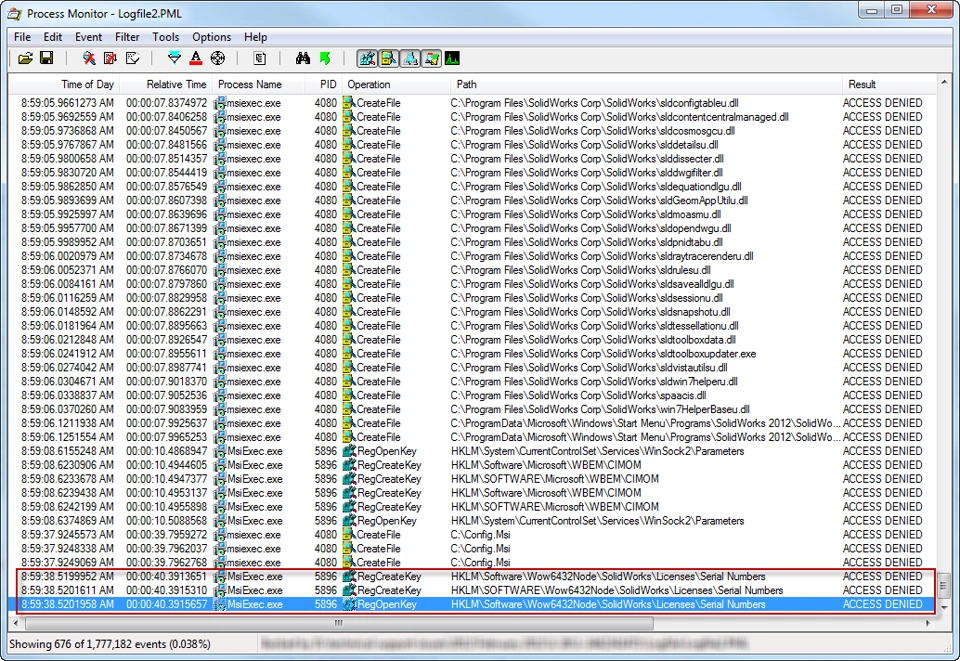Click the Path column header
The width and height of the screenshot is (960, 661).
pyautogui.click(x=645, y=84)
